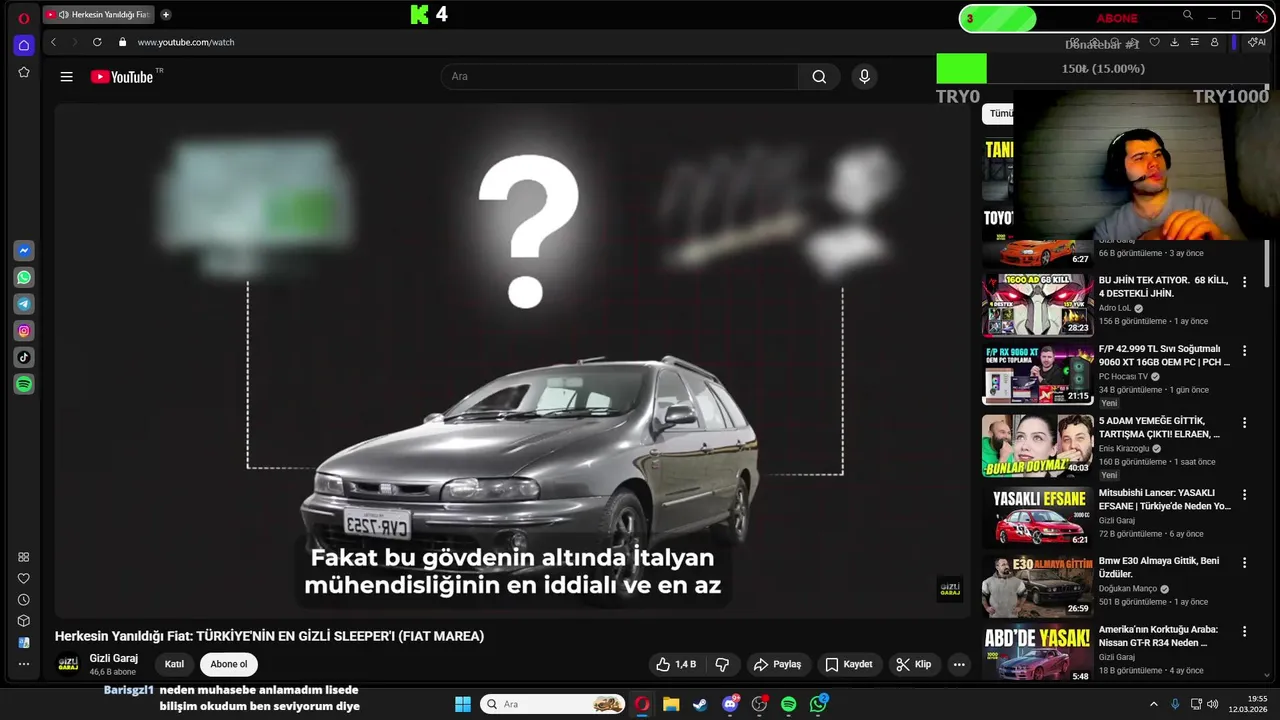This screenshot has height=720, width=1280.
Task: Share the video via Paylaş
Action: pos(777,664)
